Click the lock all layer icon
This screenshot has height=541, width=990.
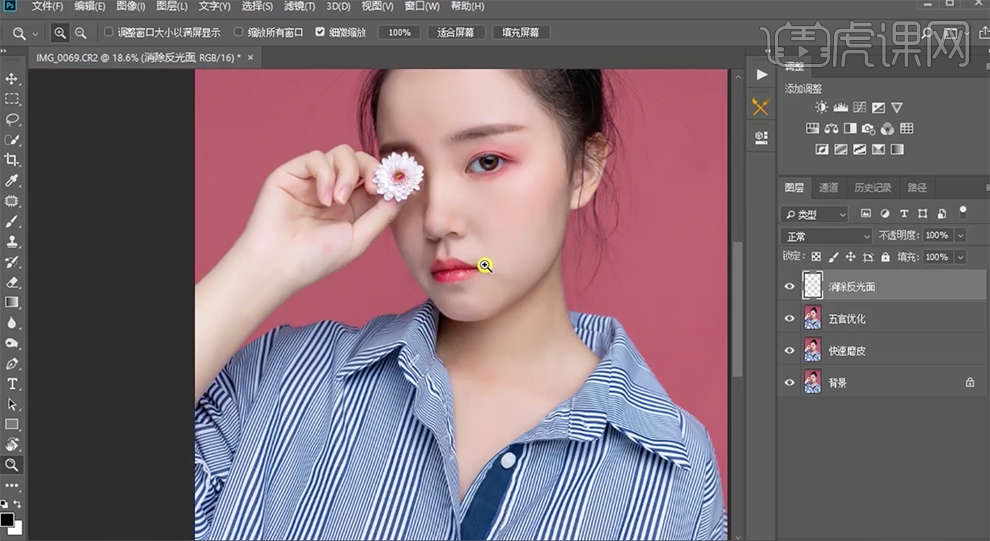(x=885, y=257)
